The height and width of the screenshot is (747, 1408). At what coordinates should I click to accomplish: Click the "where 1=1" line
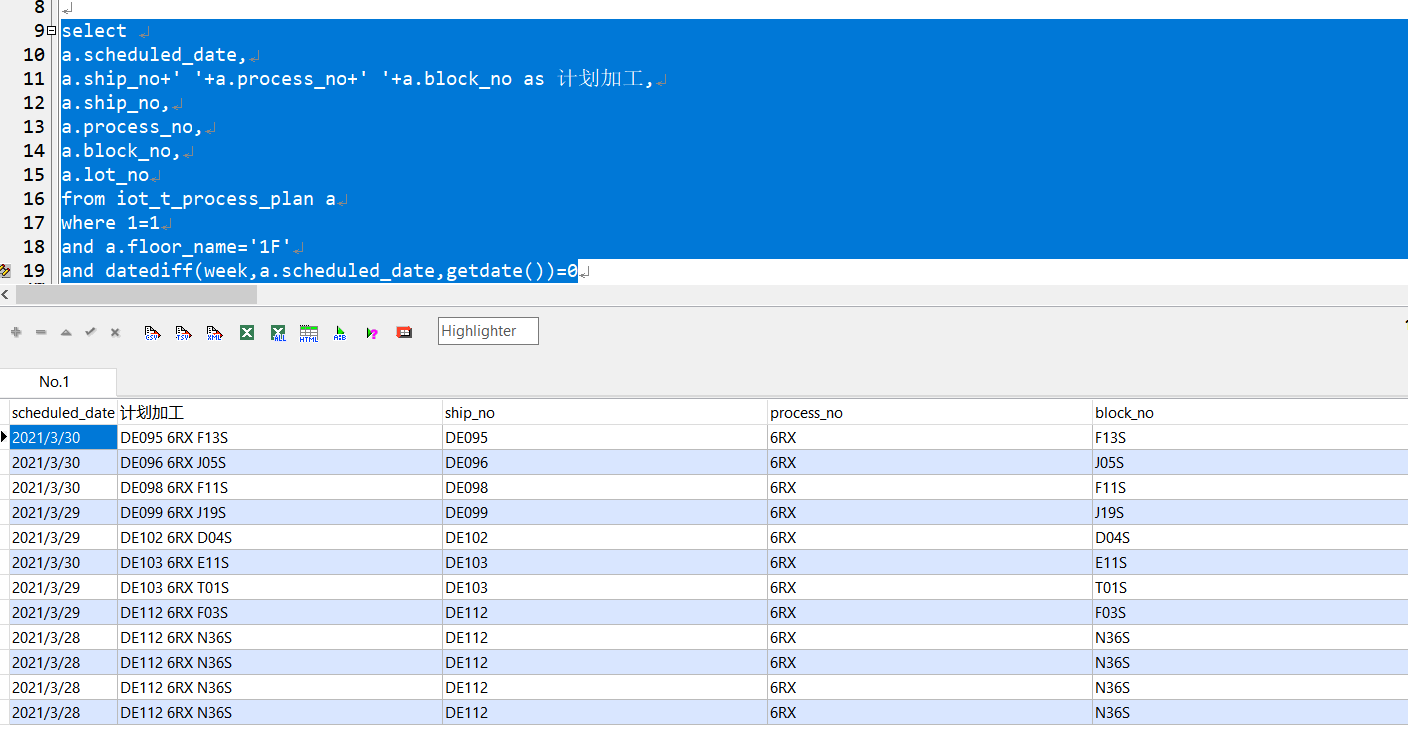click(110, 223)
